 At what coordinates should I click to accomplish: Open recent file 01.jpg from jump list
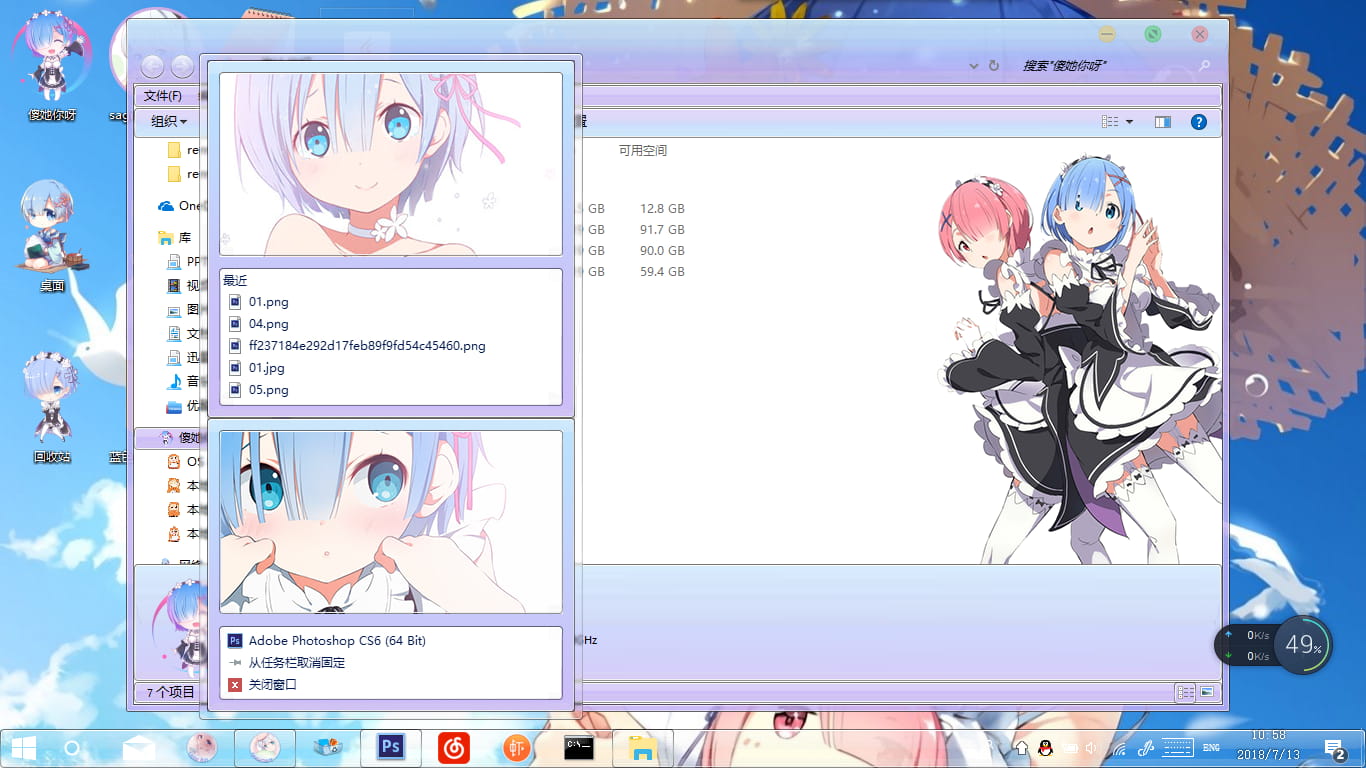coord(266,368)
